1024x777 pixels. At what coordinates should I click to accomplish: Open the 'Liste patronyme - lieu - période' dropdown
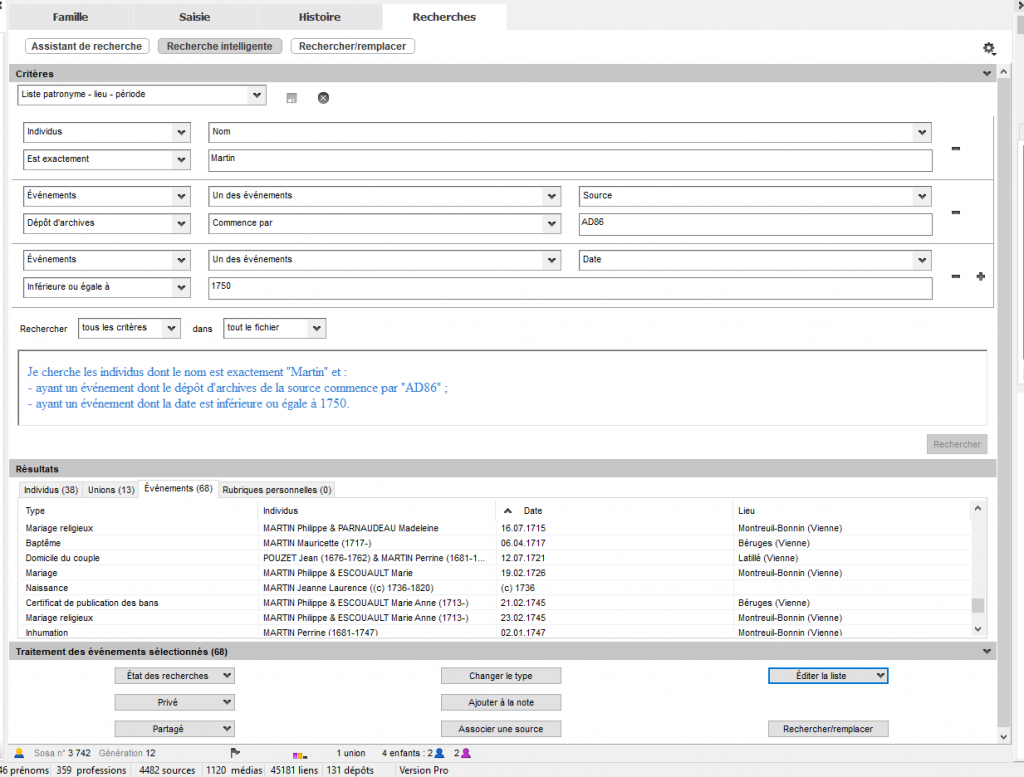tap(142, 95)
